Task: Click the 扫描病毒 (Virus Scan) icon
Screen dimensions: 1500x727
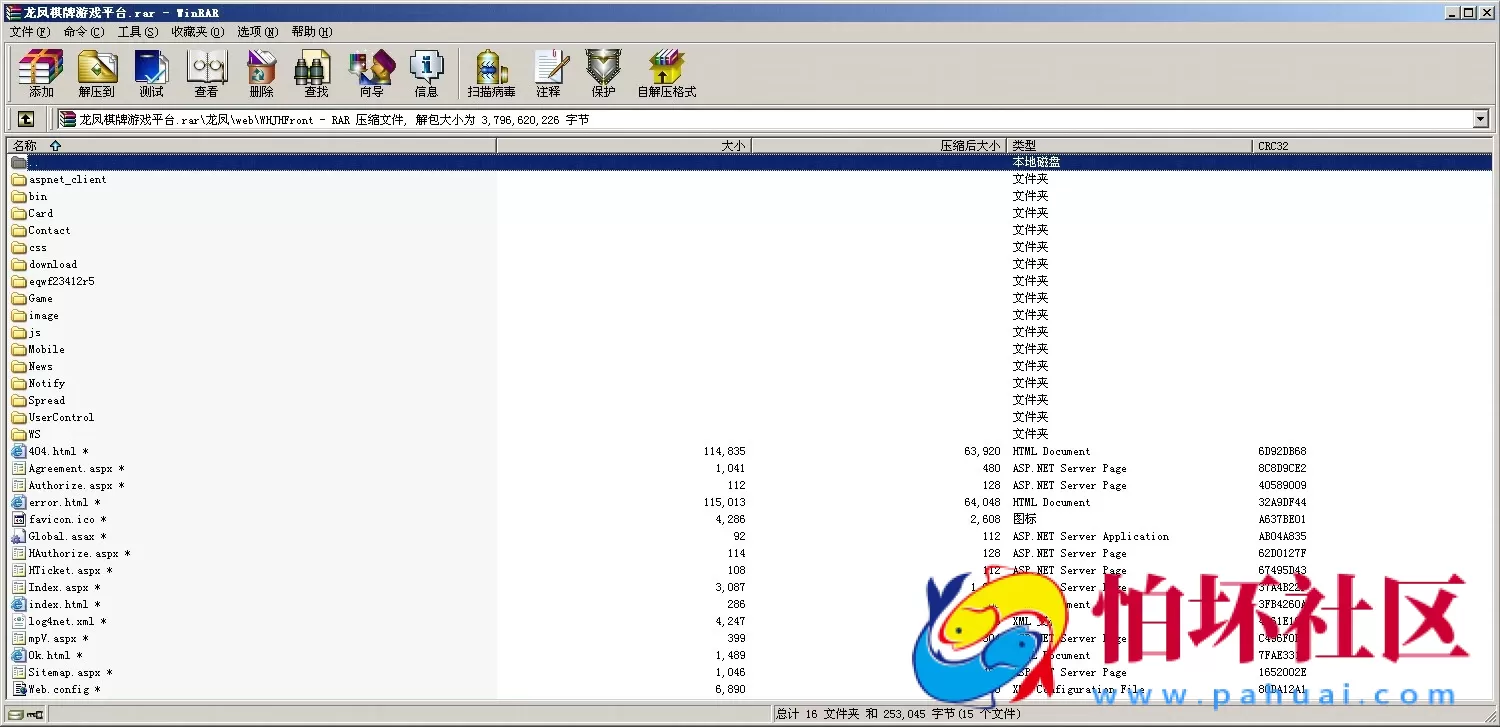Action: [491, 74]
